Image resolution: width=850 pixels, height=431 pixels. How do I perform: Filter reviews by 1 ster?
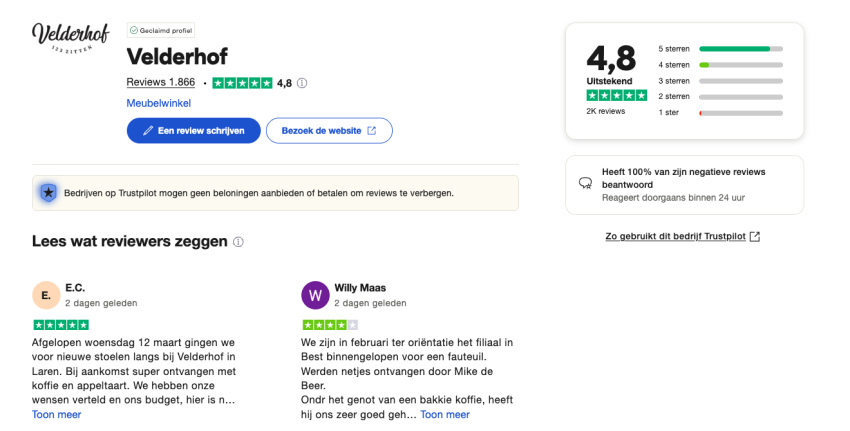tap(720, 112)
